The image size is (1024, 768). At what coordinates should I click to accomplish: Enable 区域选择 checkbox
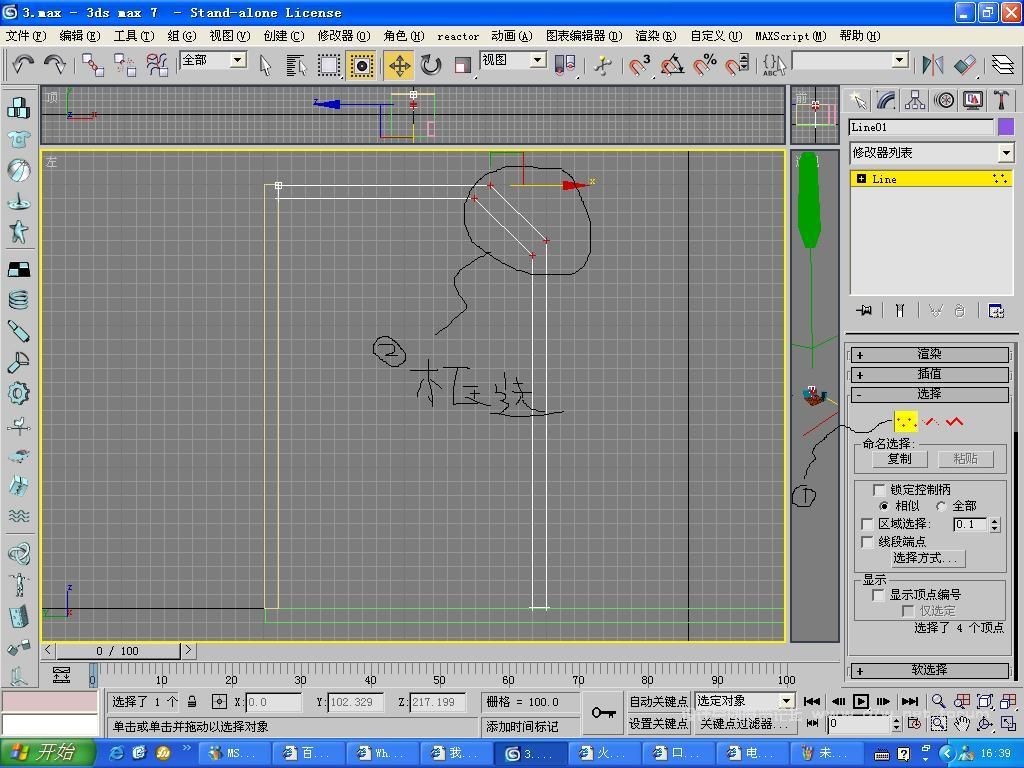[x=867, y=524]
